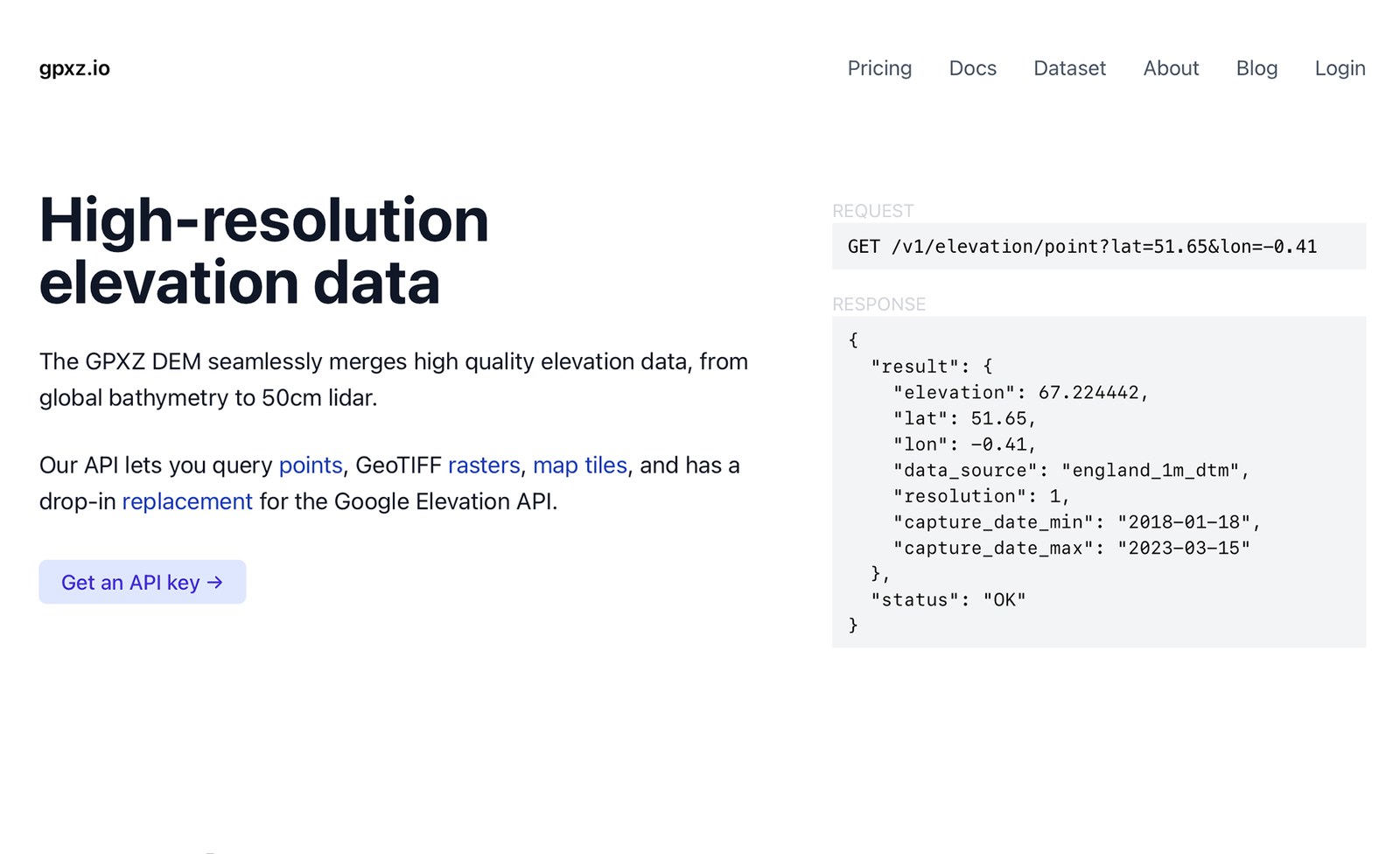Click the gpxz.io logo
The height and width of the screenshot is (854, 1400).
tap(74, 68)
